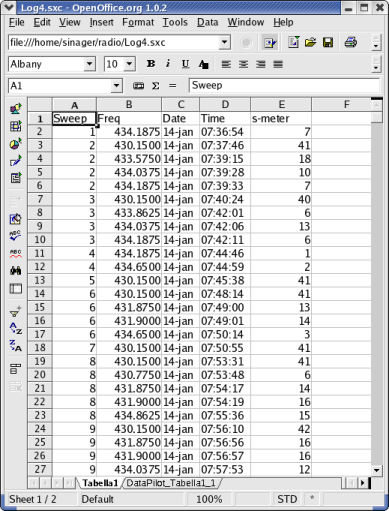Print the document directly
This screenshot has height=511, width=389.
pyautogui.click(x=350, y=42)
